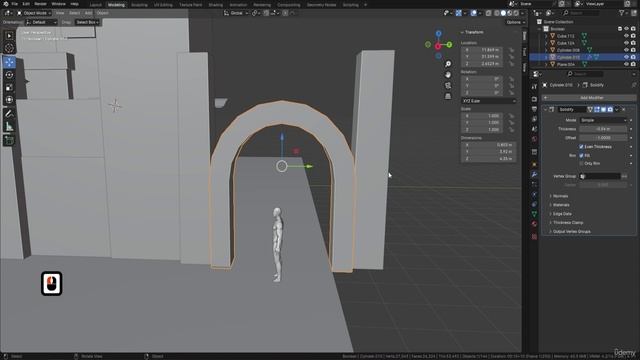Image resolution: width=640 pixels, height=360 pixels.
Task: Switch to the Sculpting workspace tab
Action: pos(139,5)
